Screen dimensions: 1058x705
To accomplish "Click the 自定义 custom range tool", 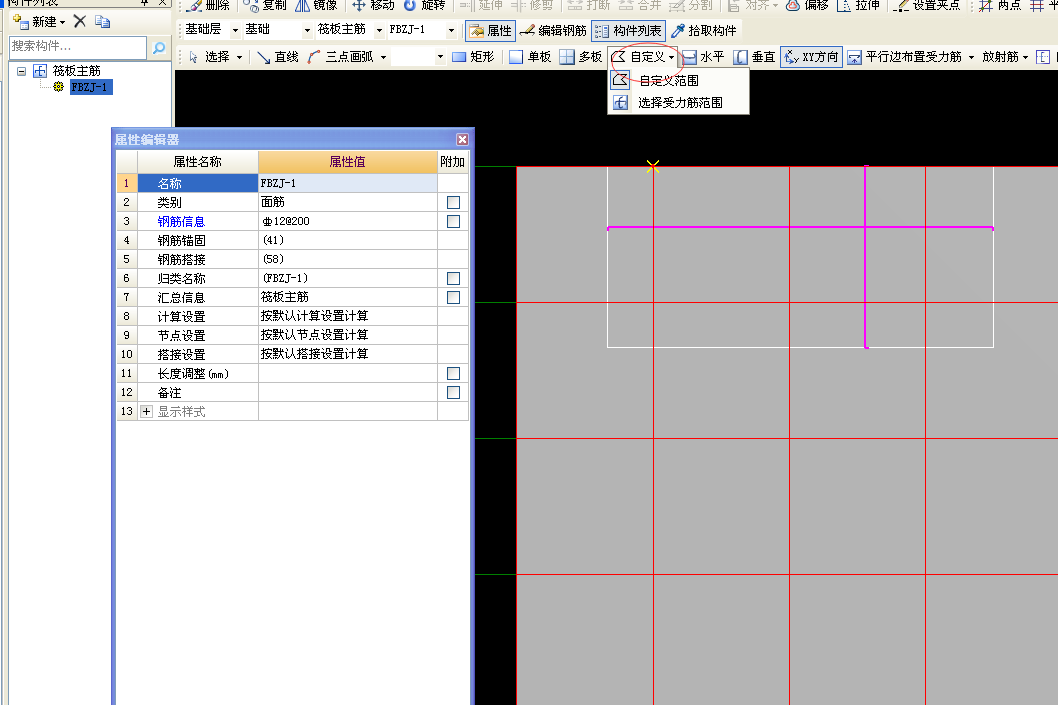I will pos(638,57).
